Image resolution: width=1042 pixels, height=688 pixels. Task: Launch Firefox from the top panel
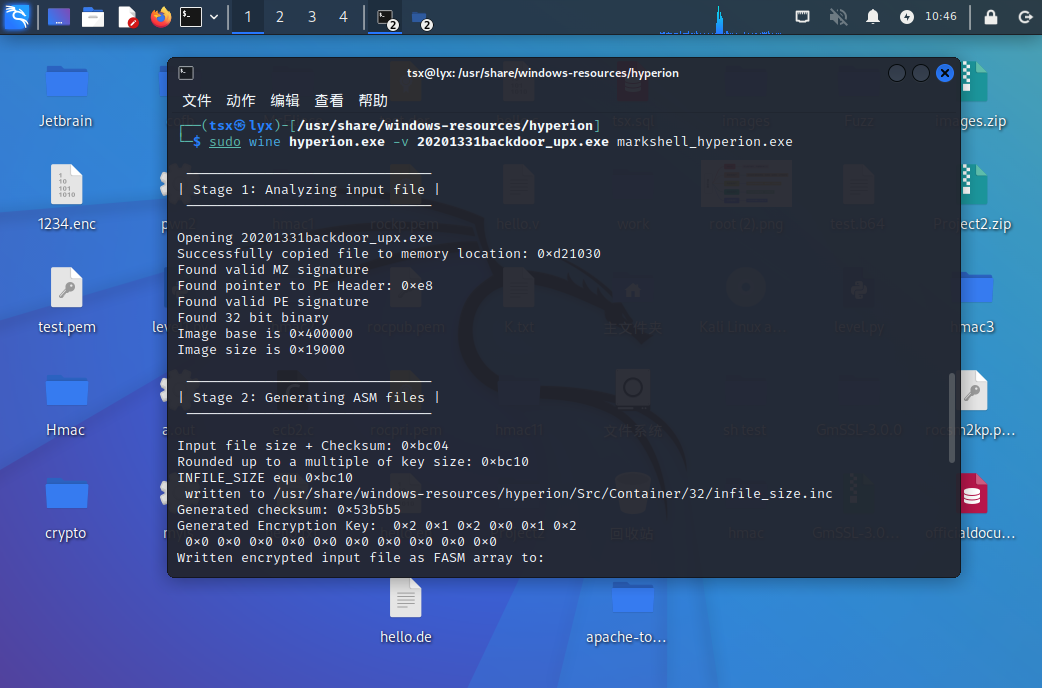pyautogui.click(x=161, y=17)
